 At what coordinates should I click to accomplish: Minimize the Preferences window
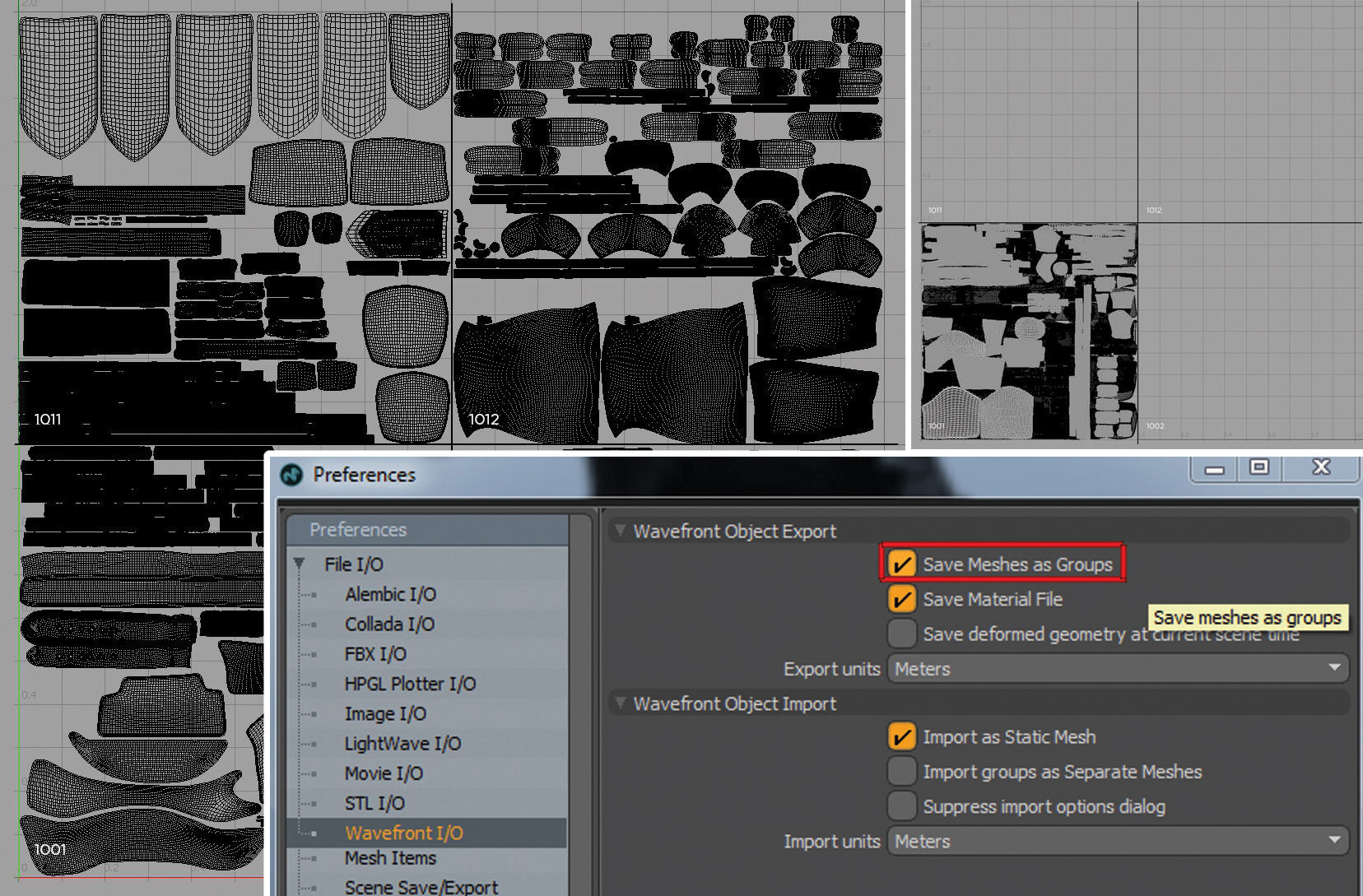click(x=1214, y=469)
